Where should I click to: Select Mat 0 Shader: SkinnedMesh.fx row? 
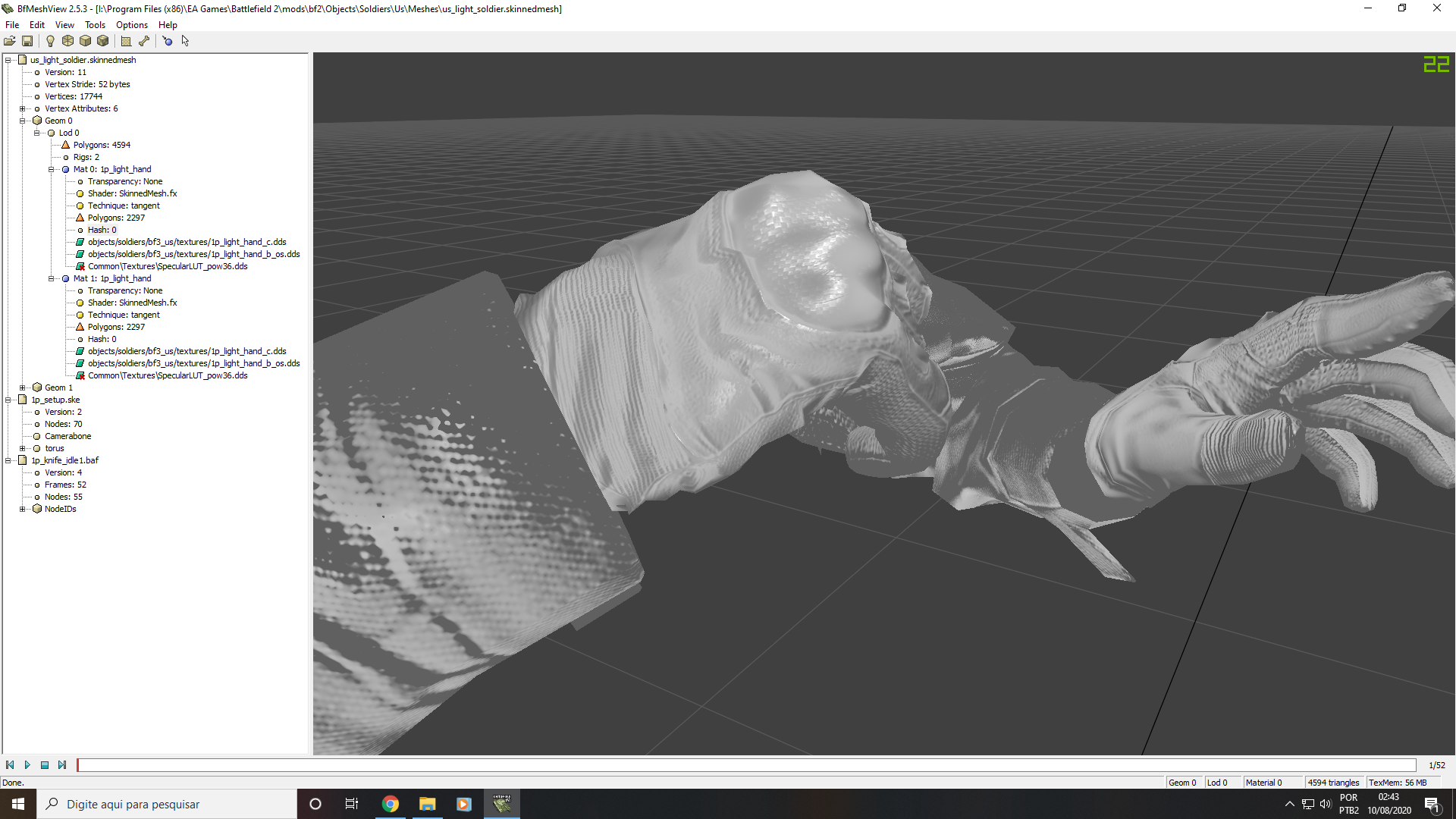point(132,193)
